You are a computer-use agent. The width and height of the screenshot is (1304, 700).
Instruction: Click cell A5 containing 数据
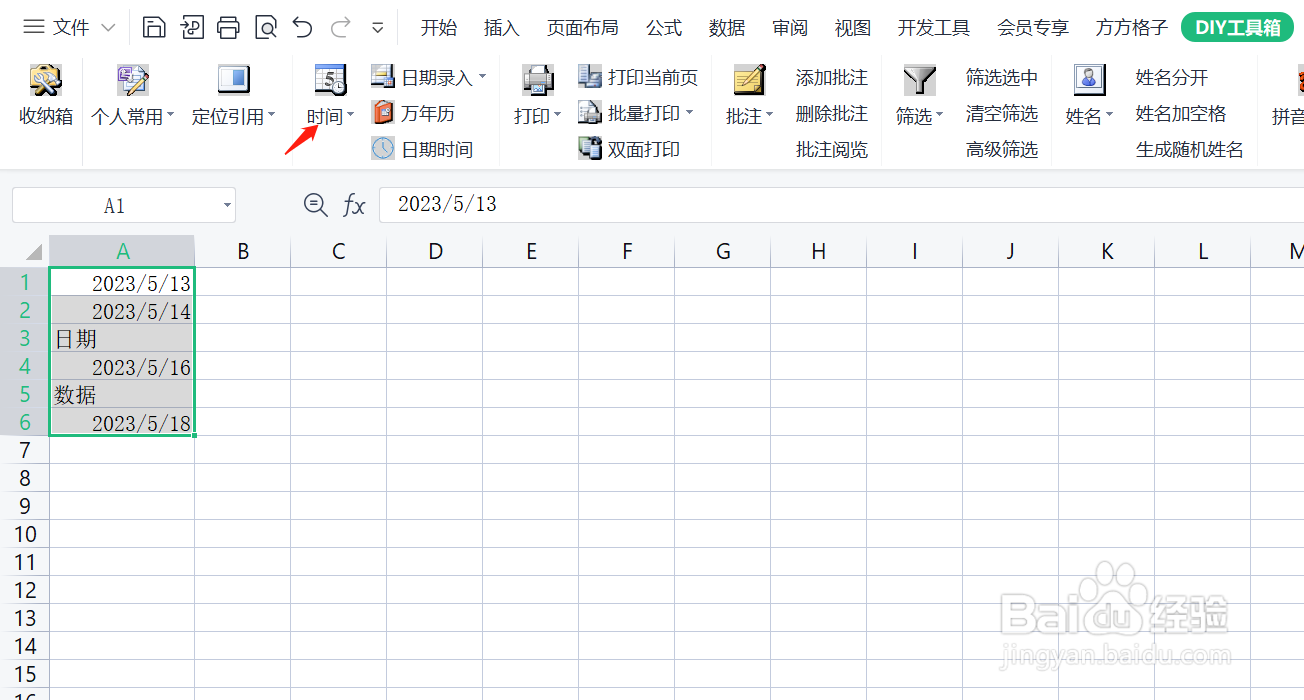pyautogui.click(x=122, y=395)
